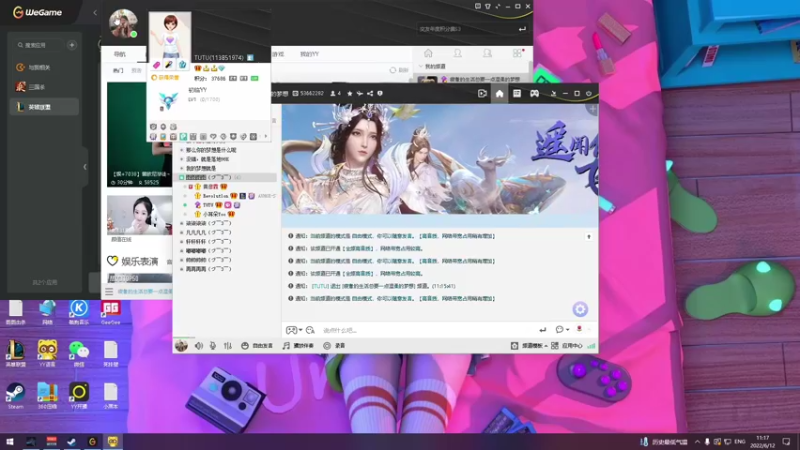Viewport: 800px width, 450px height.
Task: Toggle the microphone icon in bottom bar
Action: pyautogui.click(x=213, y=345)
